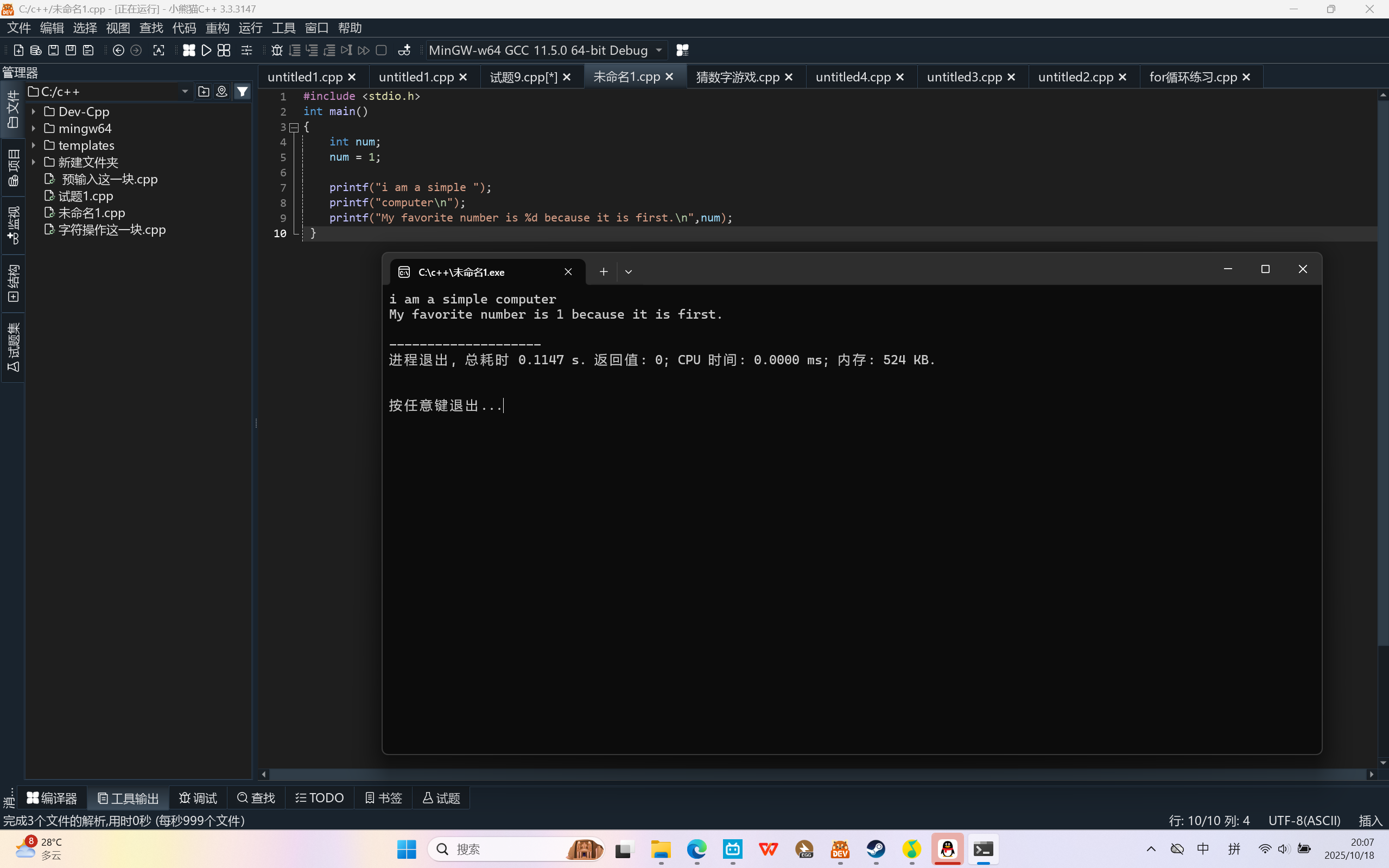Click the editor horizontal scrollbar track
The width and height of the screenshot is (1389, 868).
point(803,774)
